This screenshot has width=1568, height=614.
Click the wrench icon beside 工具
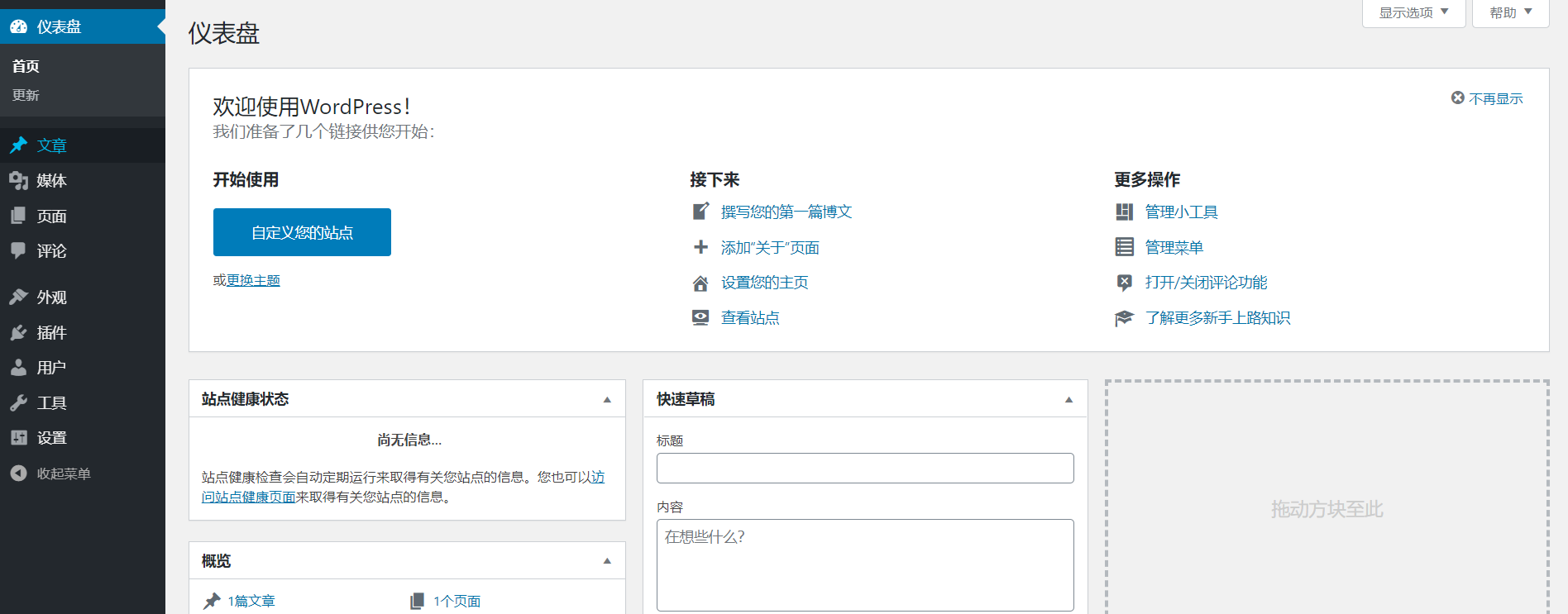pyautogui.click(x=18, y=402)
